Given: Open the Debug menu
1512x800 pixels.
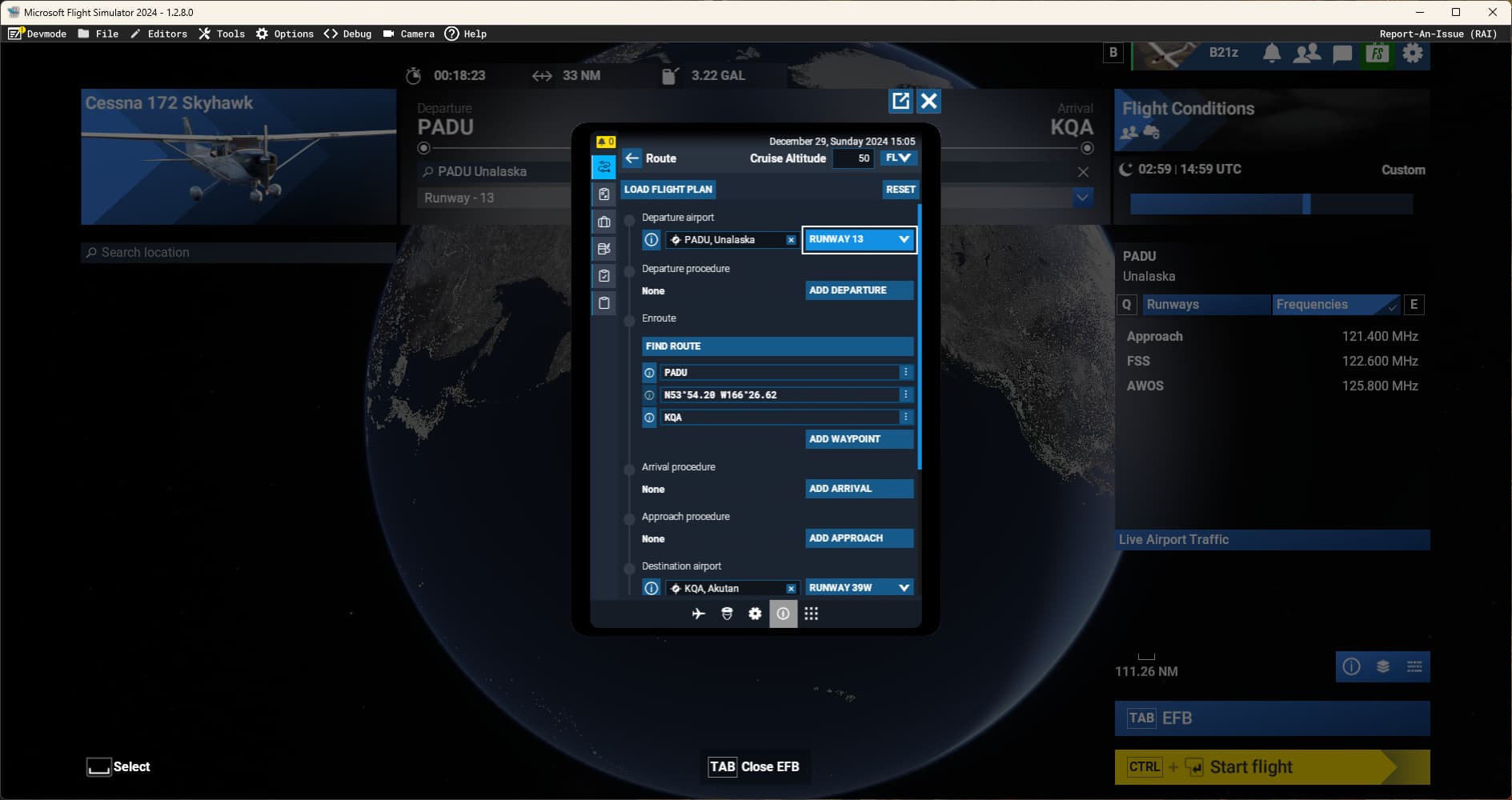Looking at the screenshot, I should pyautogui.click(x=347, y=34).
